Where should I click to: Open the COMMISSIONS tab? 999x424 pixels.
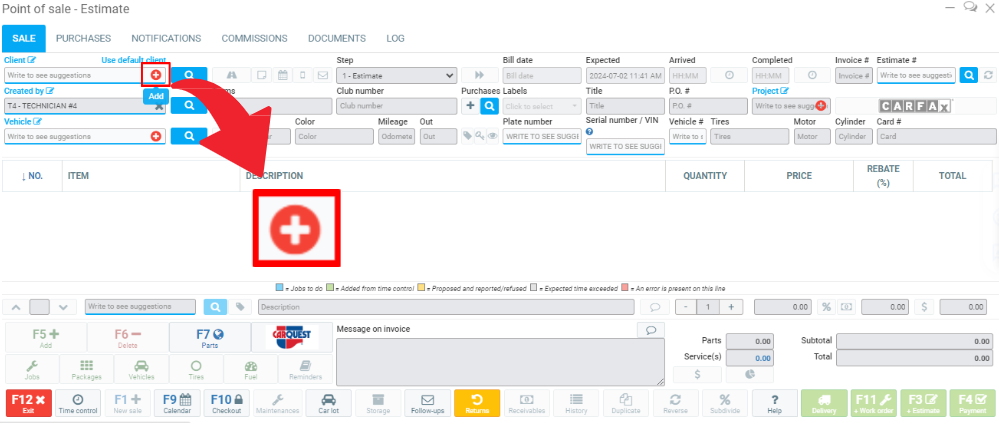pyautogui.click(x=255, y=38)
